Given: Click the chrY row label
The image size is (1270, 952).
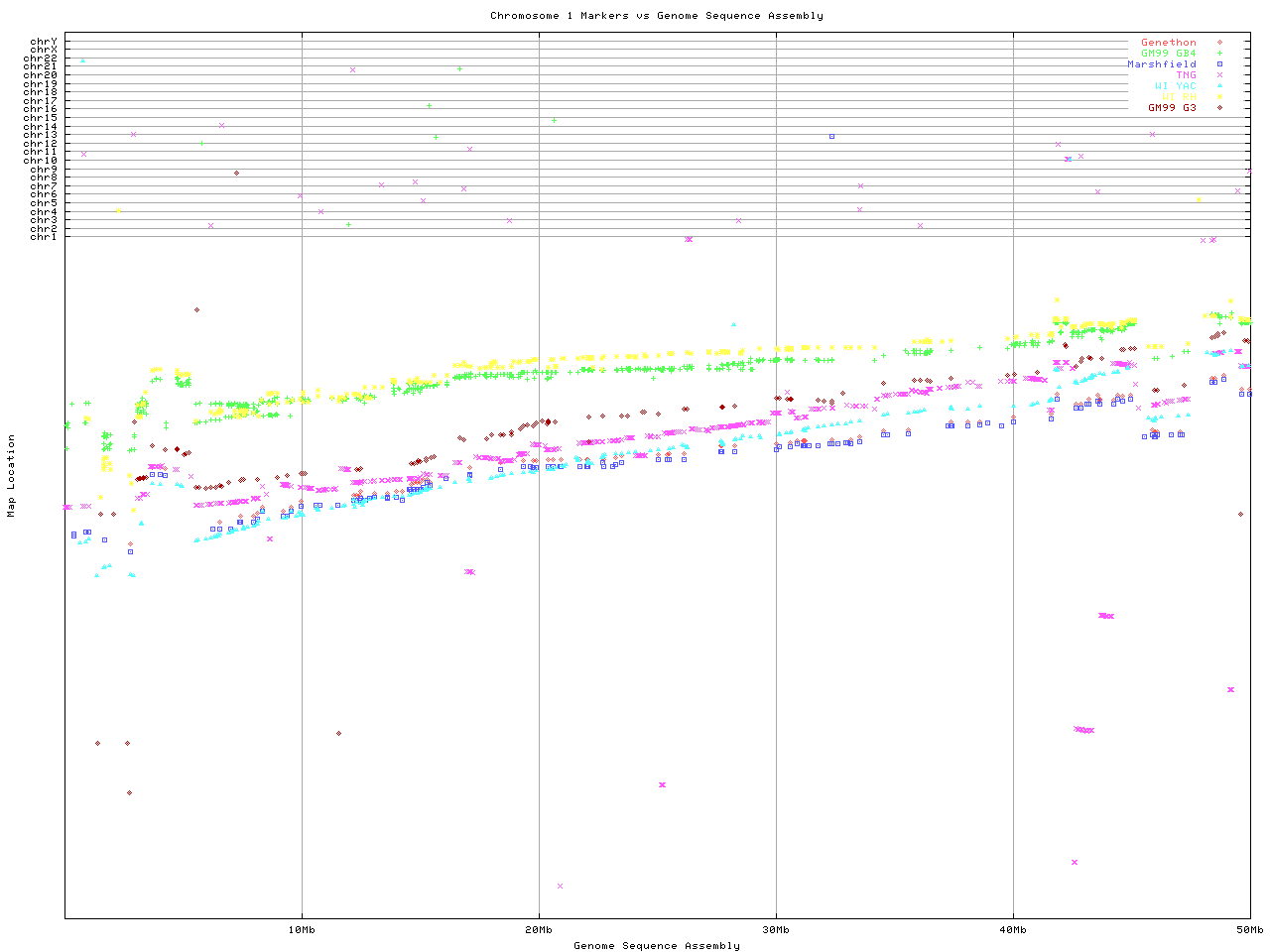Looking at the screenshot, I should 44,41.
